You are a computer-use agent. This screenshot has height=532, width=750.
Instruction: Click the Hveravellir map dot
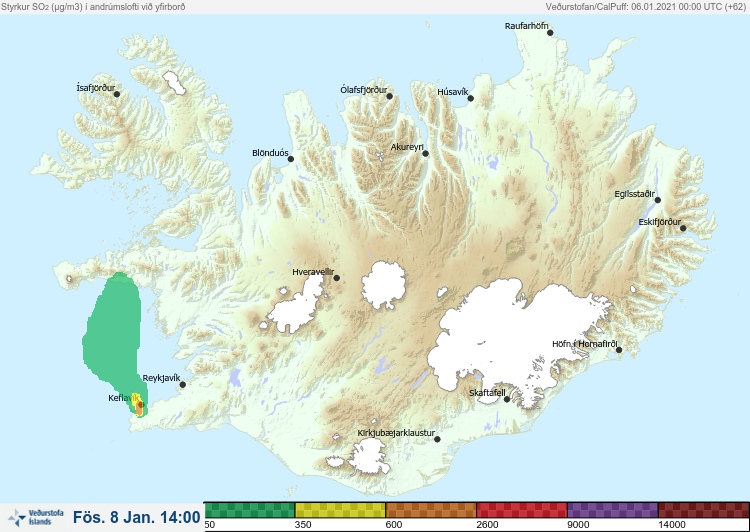pos(337,277)
